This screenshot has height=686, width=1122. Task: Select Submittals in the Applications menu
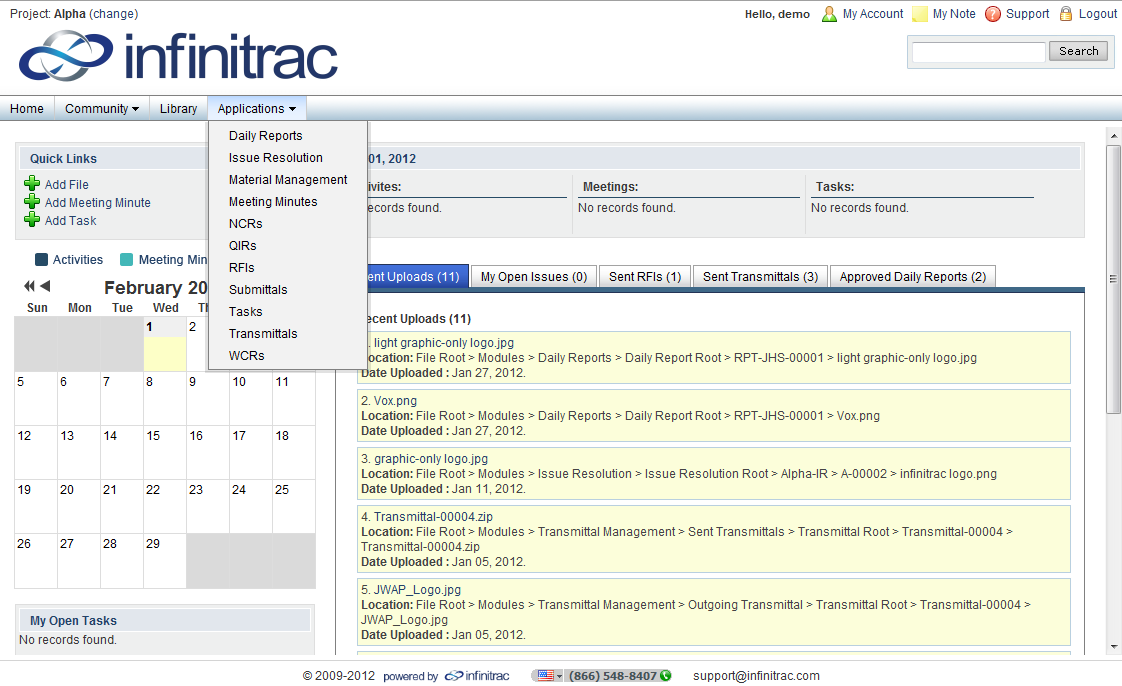click(x=258, y=290)
